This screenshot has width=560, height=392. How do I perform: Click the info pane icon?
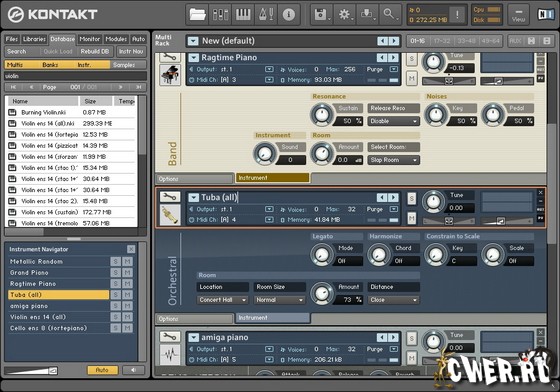tap(289, 15)
